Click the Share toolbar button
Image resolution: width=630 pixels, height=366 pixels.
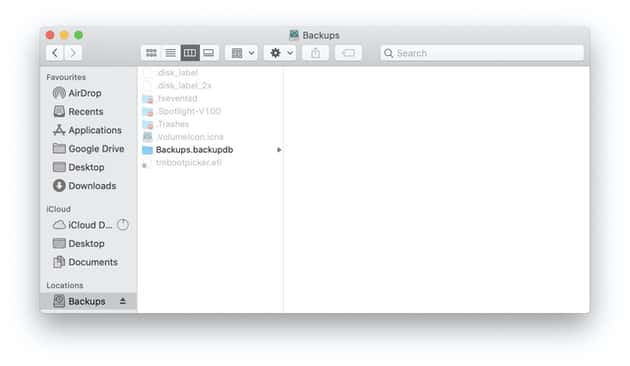315,53
